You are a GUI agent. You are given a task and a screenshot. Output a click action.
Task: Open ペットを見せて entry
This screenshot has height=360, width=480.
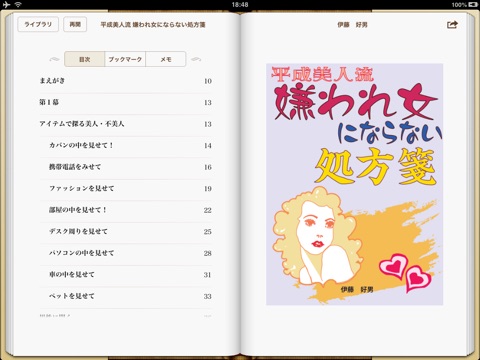pos(126,296)
